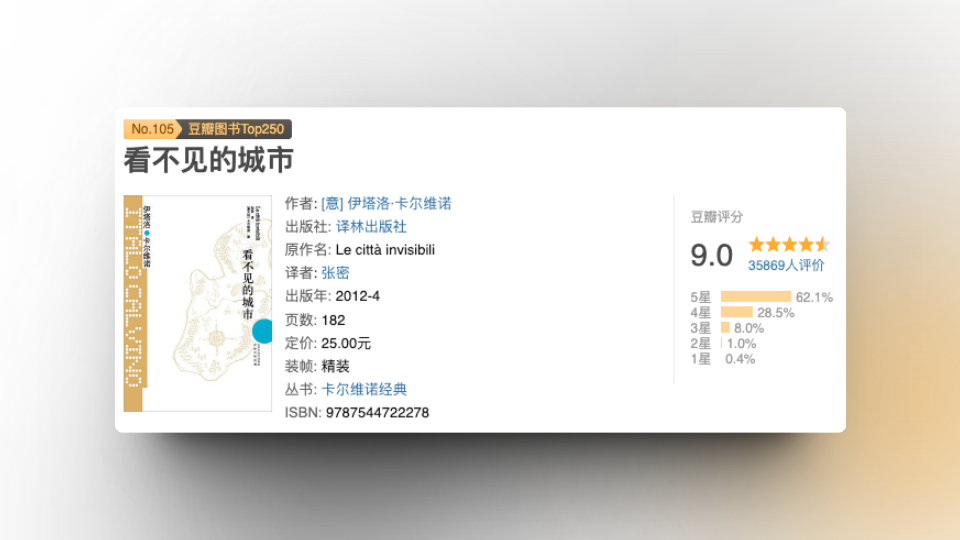Viewport: 960px width, 540px height.
Task: Open the book cover thumbnail
Action: click(198, 303)
